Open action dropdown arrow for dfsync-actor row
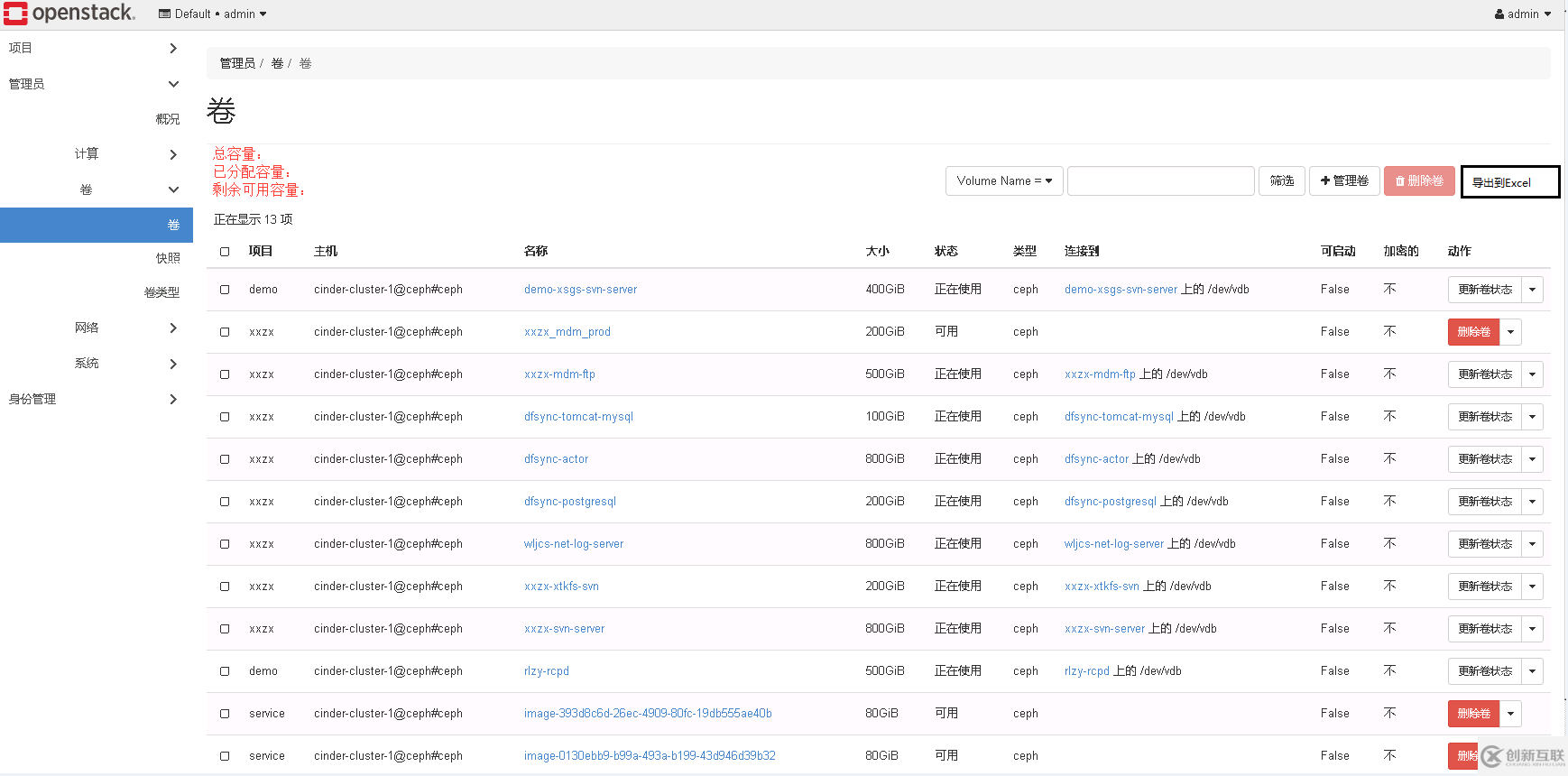 [x=1532, y=459]
